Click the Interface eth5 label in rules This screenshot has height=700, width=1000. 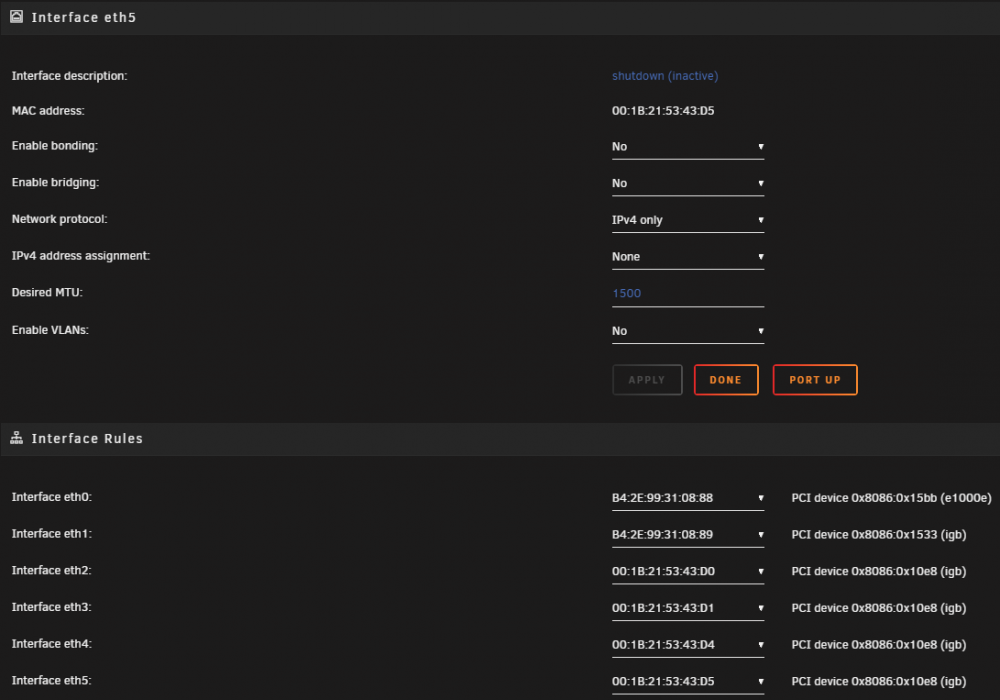click(x=52, y=681)
